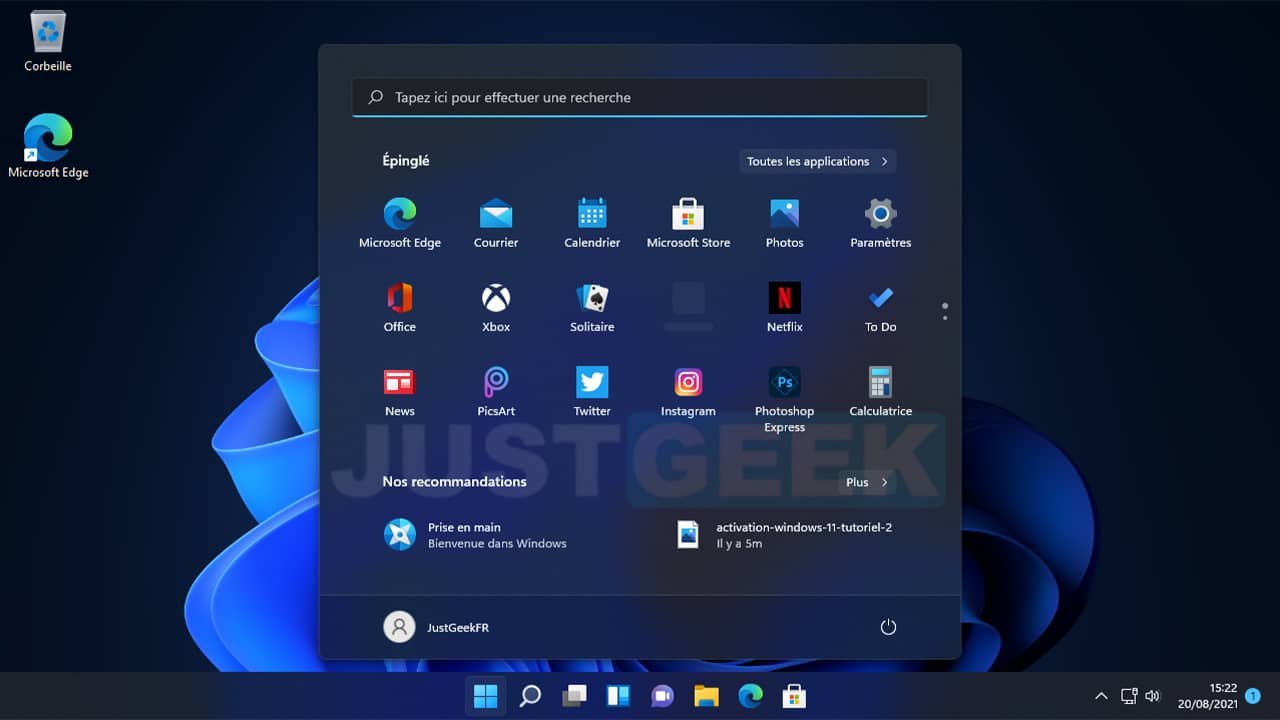
Task: Open the notification badge in tray
Action: click(x=1253, y=696)
